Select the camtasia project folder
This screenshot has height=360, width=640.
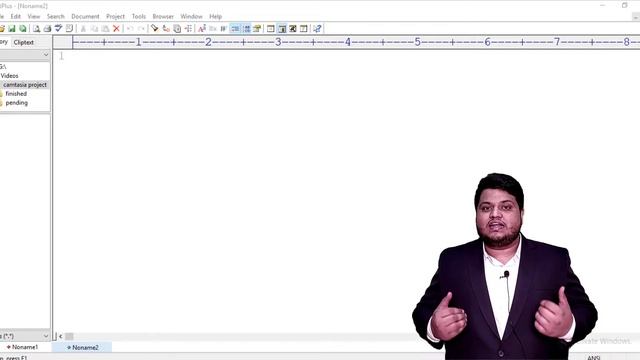[x=25, y=85]
